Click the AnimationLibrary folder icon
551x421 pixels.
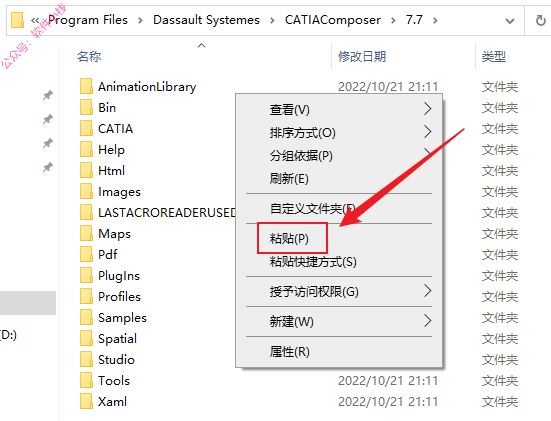(x=86, y=86)
